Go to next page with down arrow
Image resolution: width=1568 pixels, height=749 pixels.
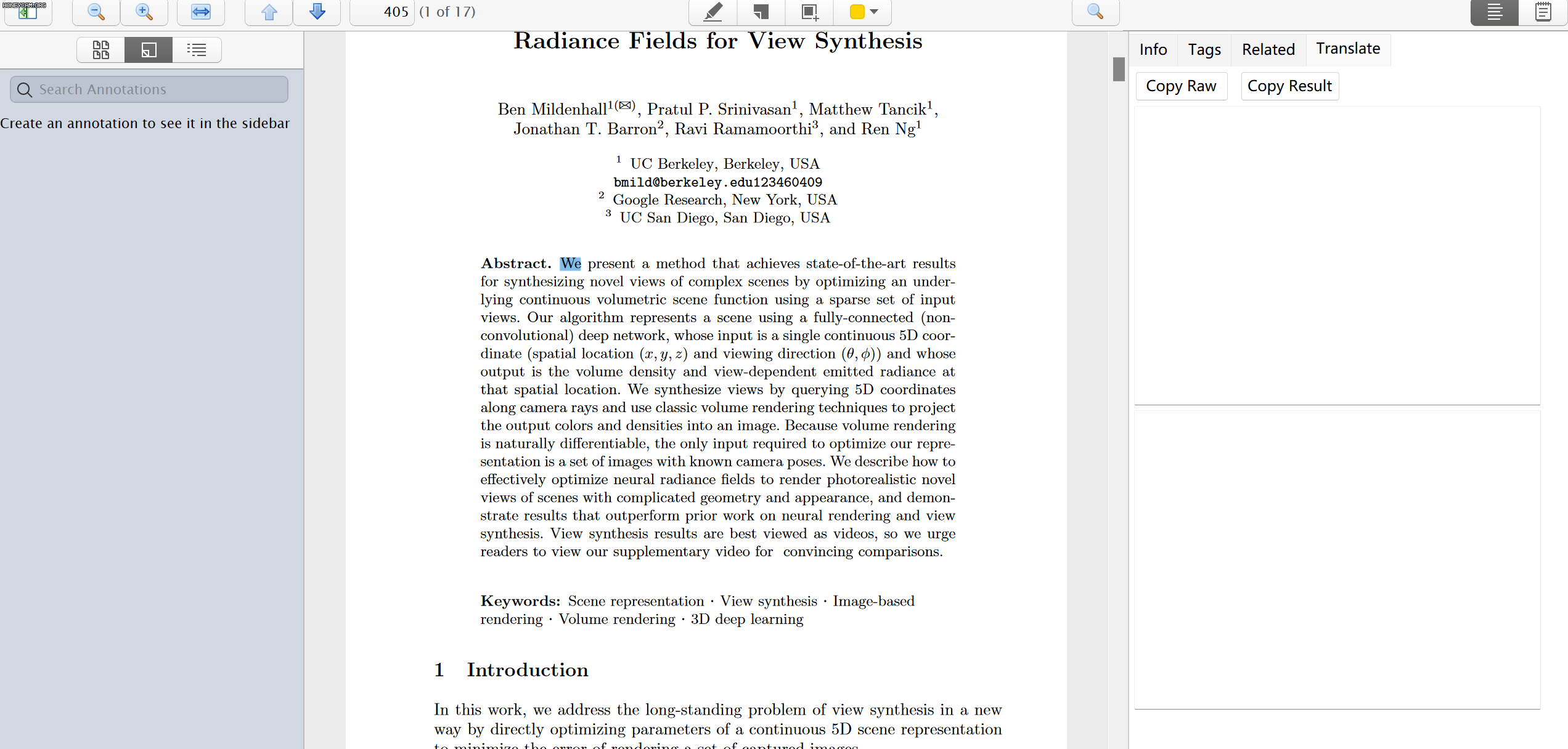click(x=317, y=12)
